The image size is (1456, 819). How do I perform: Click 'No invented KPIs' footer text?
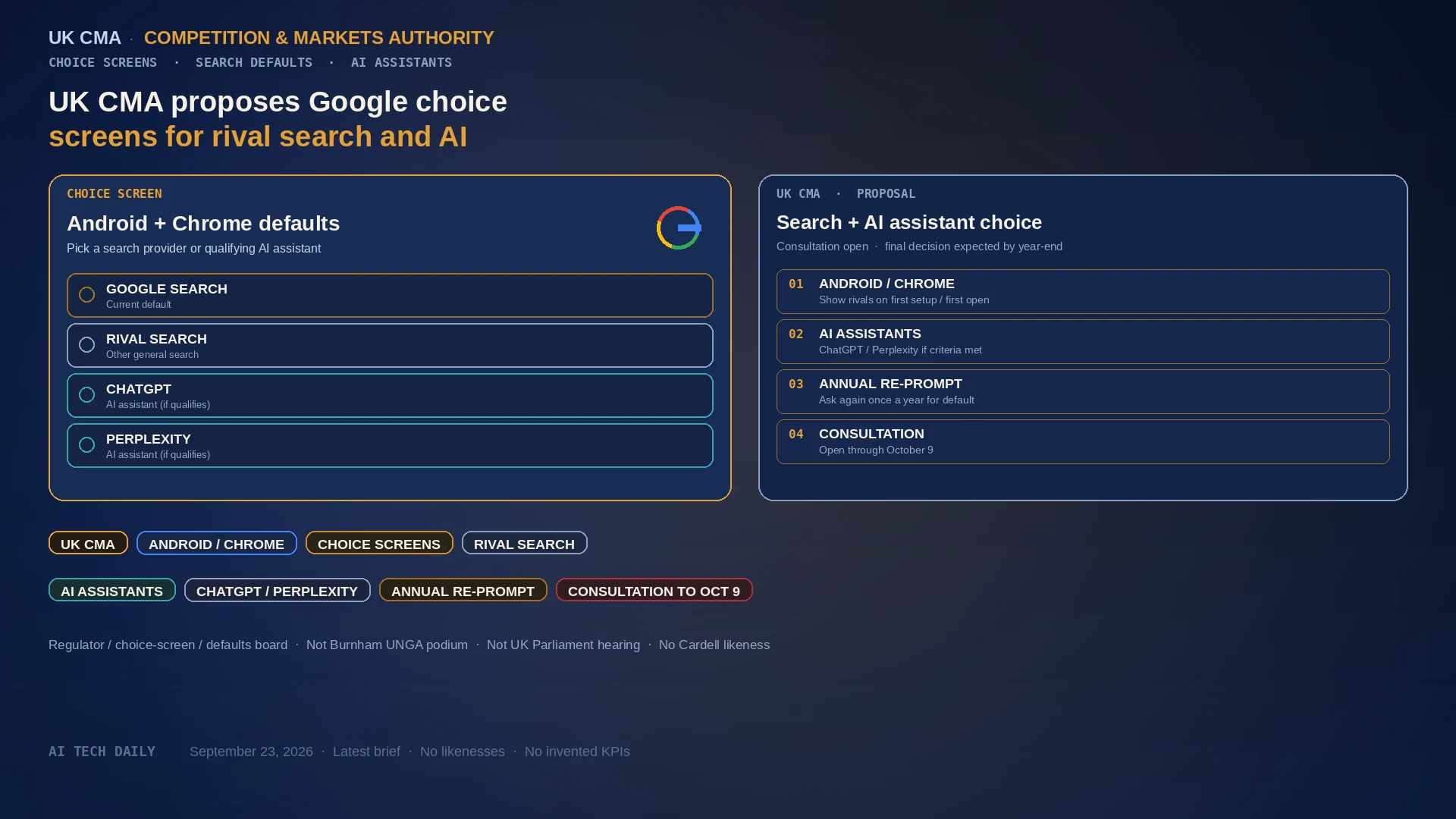pos(577,751)
